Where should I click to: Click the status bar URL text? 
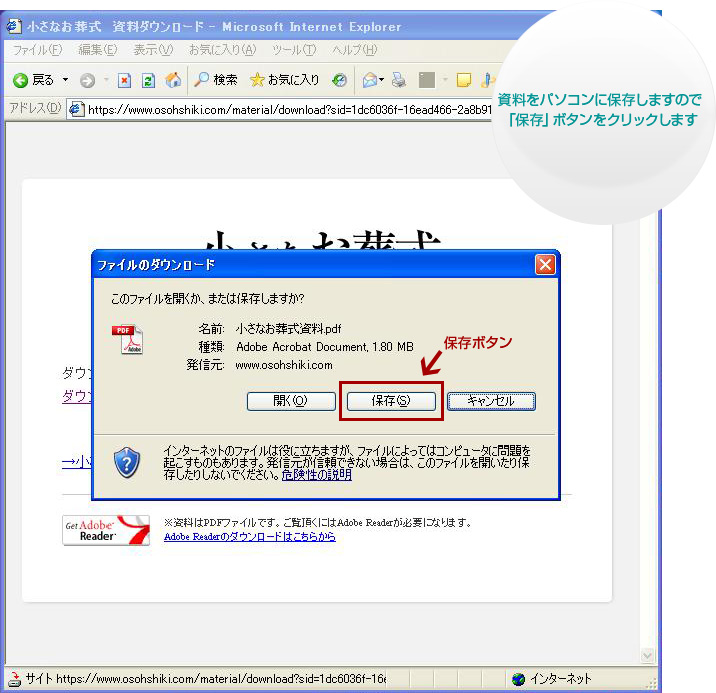pyautogui.click(x=206, y=679)
